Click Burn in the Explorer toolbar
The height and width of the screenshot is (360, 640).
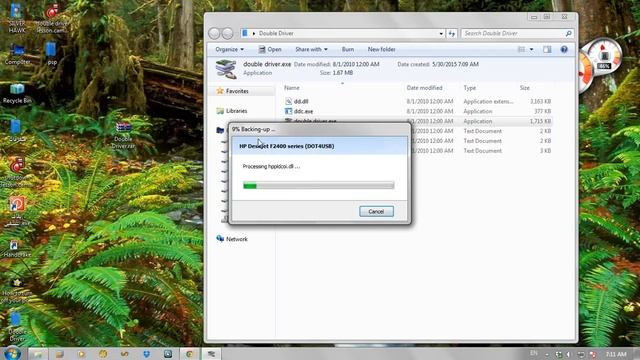(x=348, y=49)
